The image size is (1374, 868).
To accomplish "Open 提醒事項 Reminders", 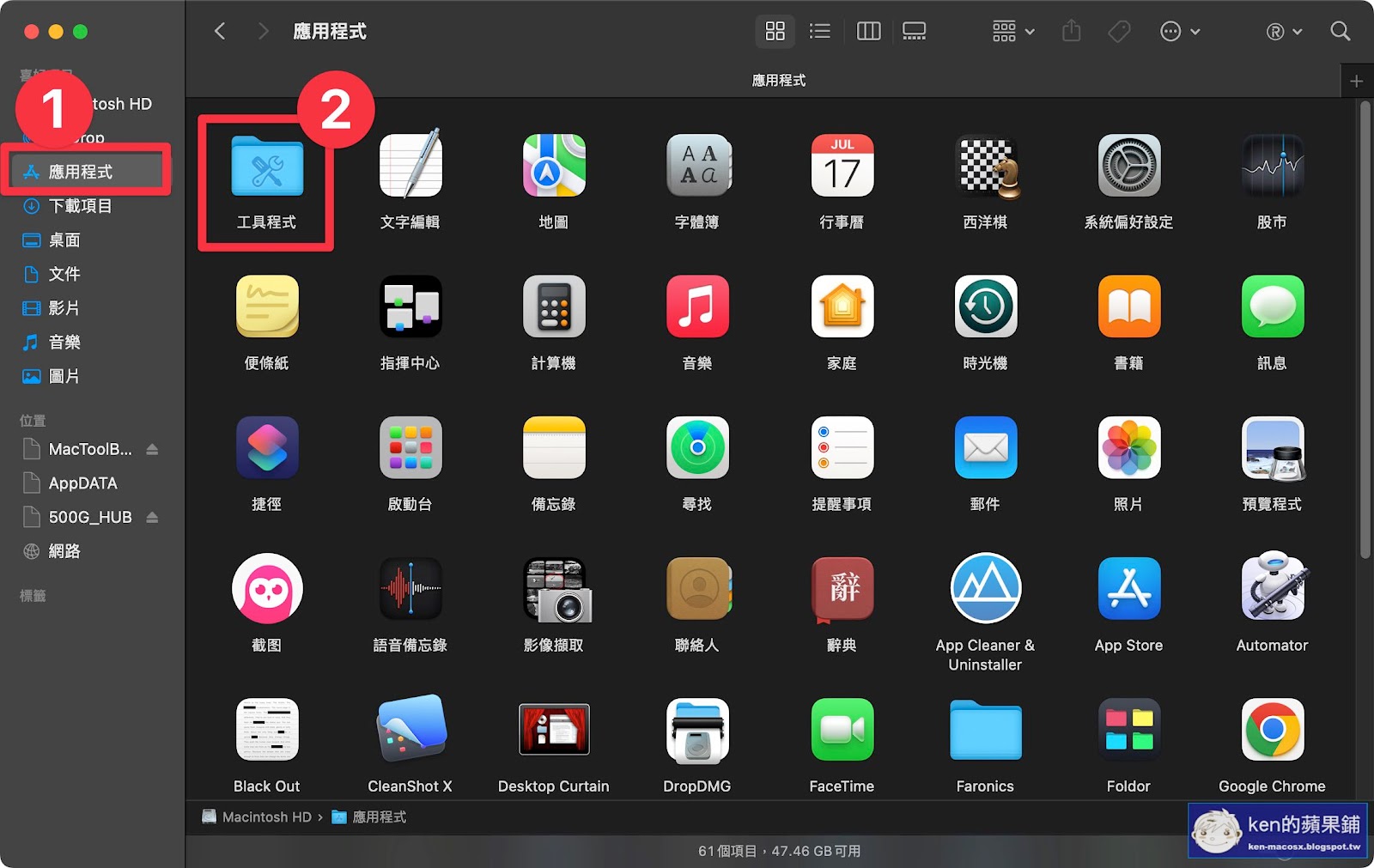I will (842, 447).
